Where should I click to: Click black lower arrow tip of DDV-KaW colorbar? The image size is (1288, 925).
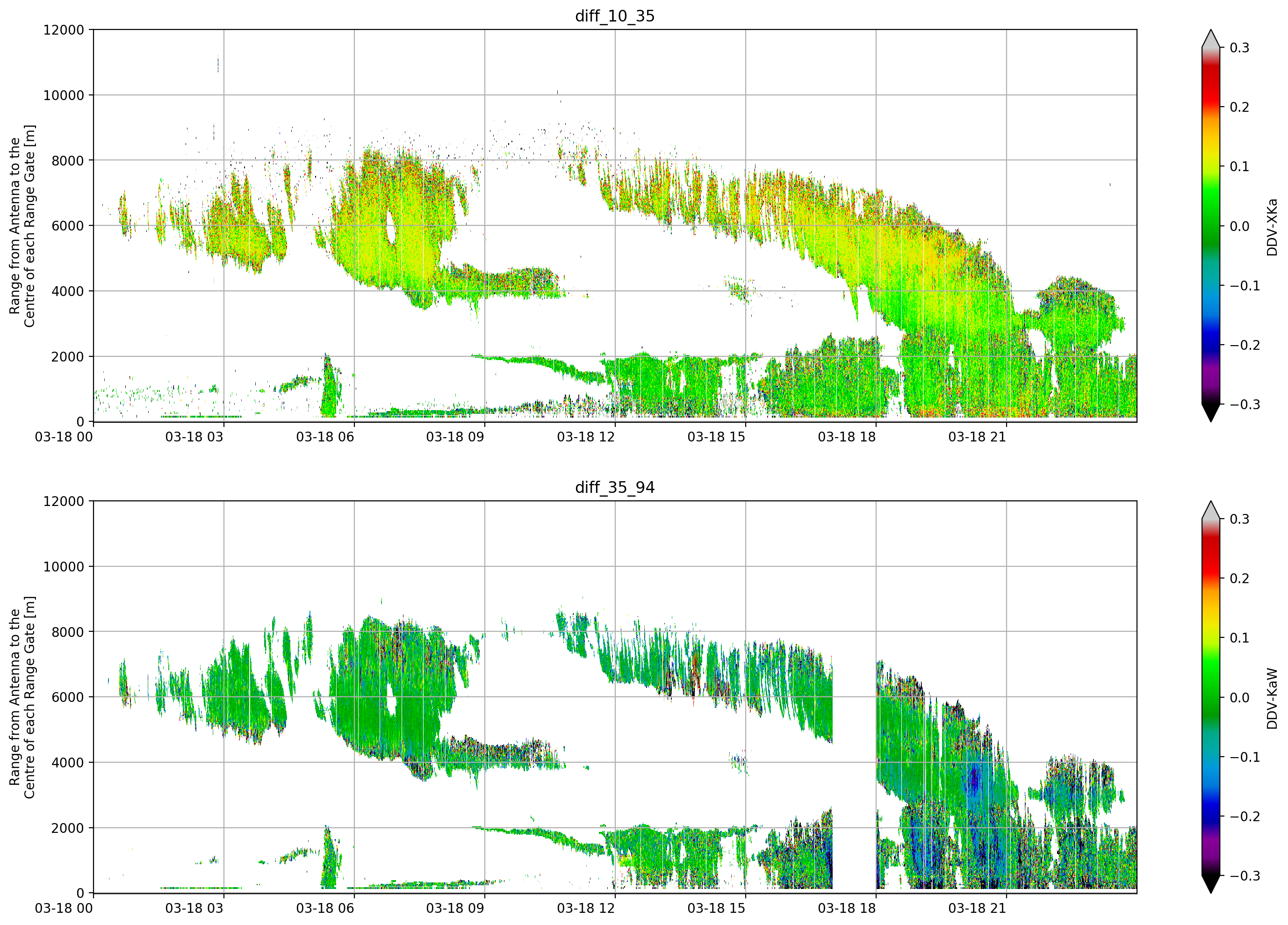click(1211, 885)
